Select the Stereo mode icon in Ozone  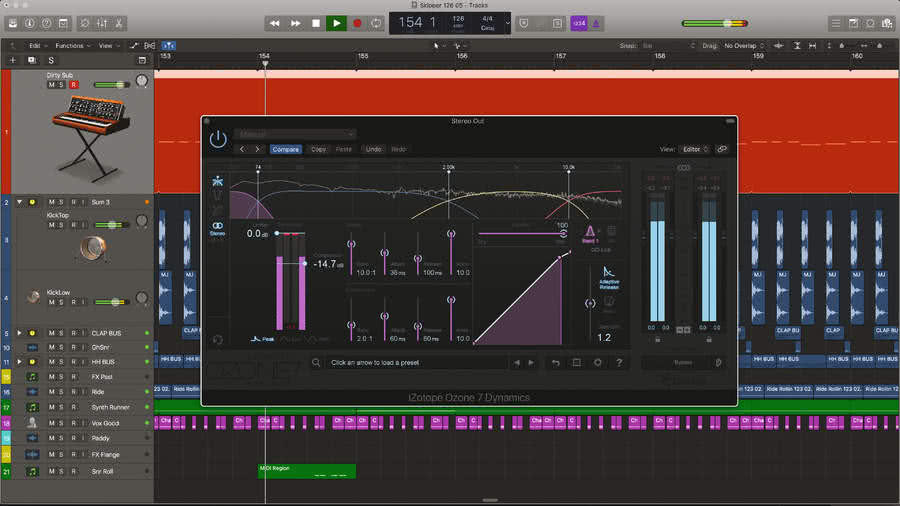[218, 228]
